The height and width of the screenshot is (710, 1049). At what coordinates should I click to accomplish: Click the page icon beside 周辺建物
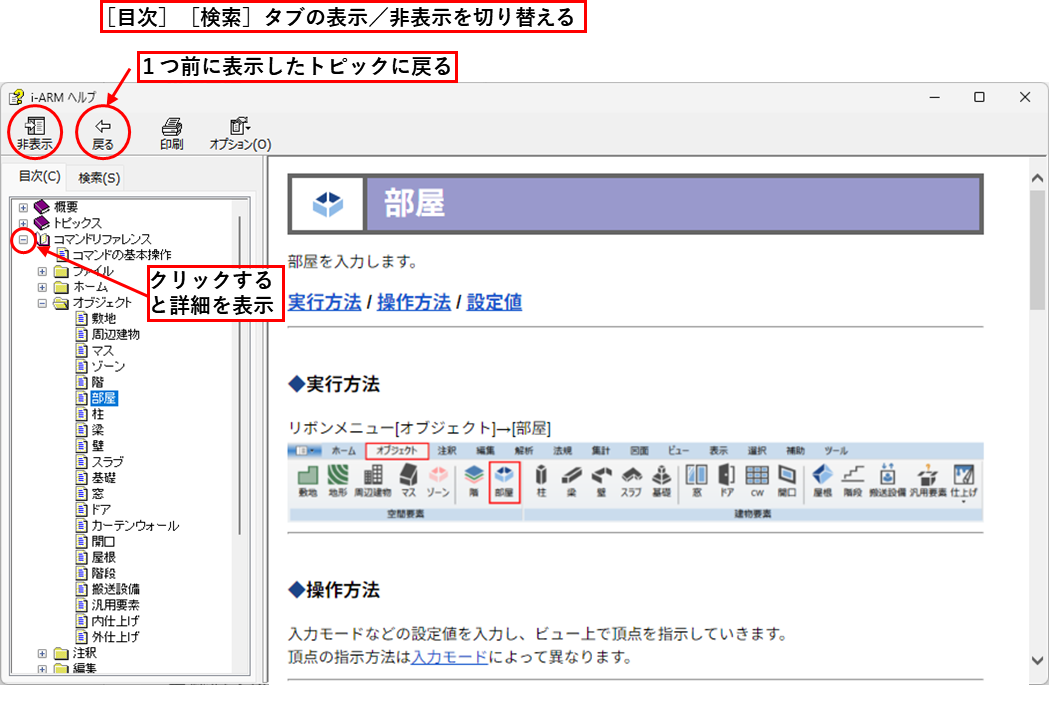point(82,334)
